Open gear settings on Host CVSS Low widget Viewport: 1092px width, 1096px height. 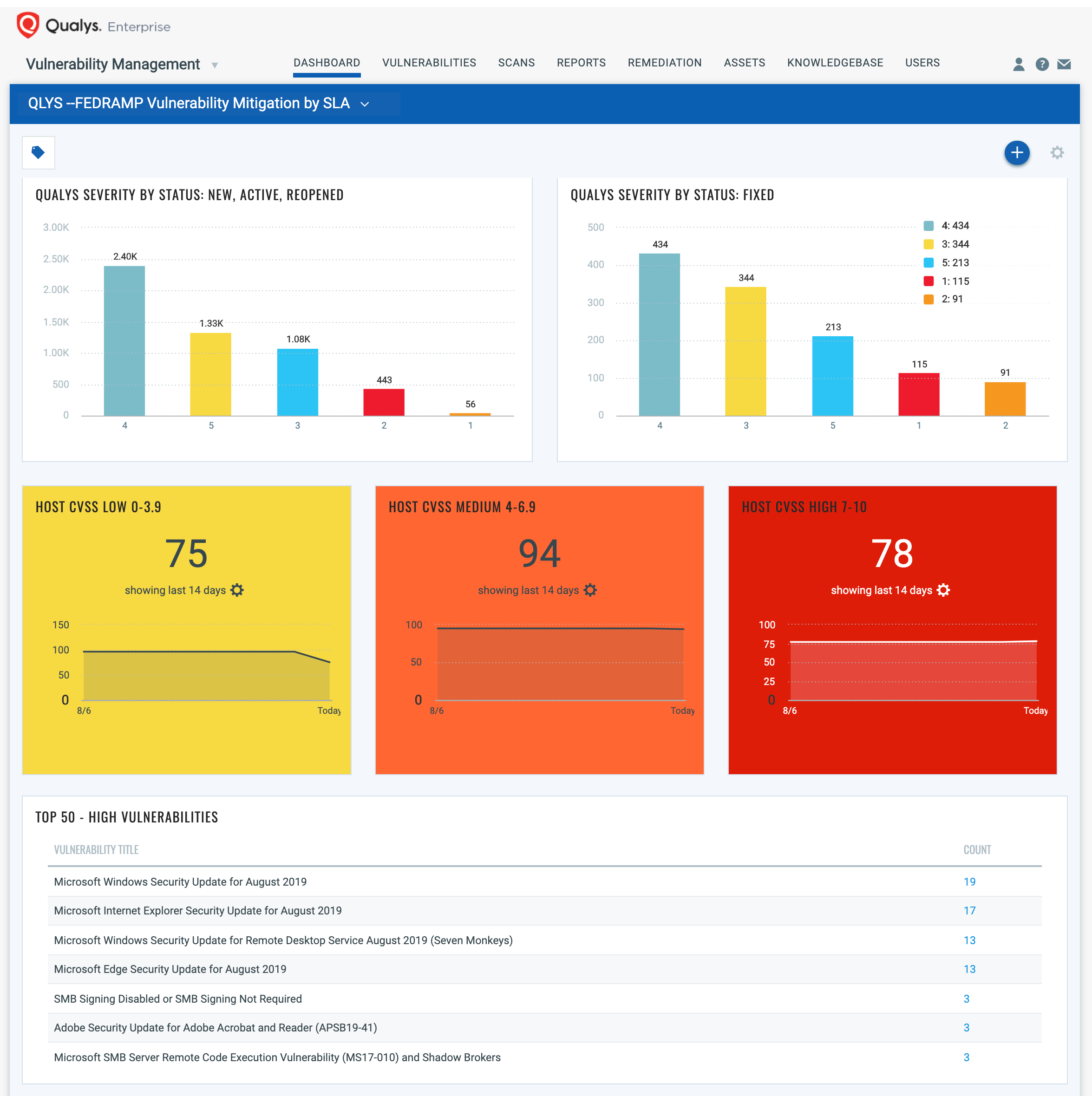coord(237,590)
